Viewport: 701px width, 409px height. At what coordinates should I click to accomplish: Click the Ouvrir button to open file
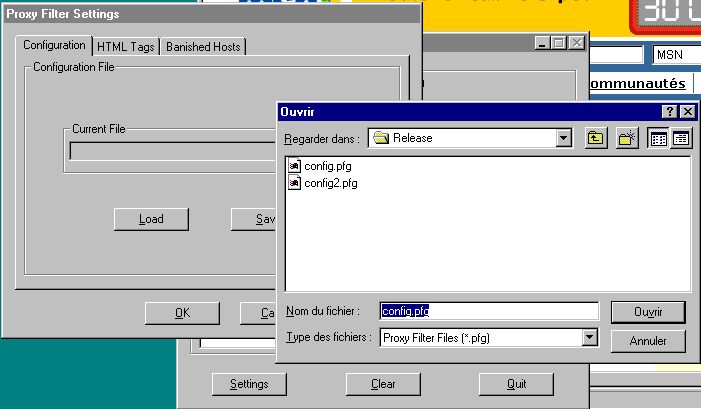pos(647,312)
